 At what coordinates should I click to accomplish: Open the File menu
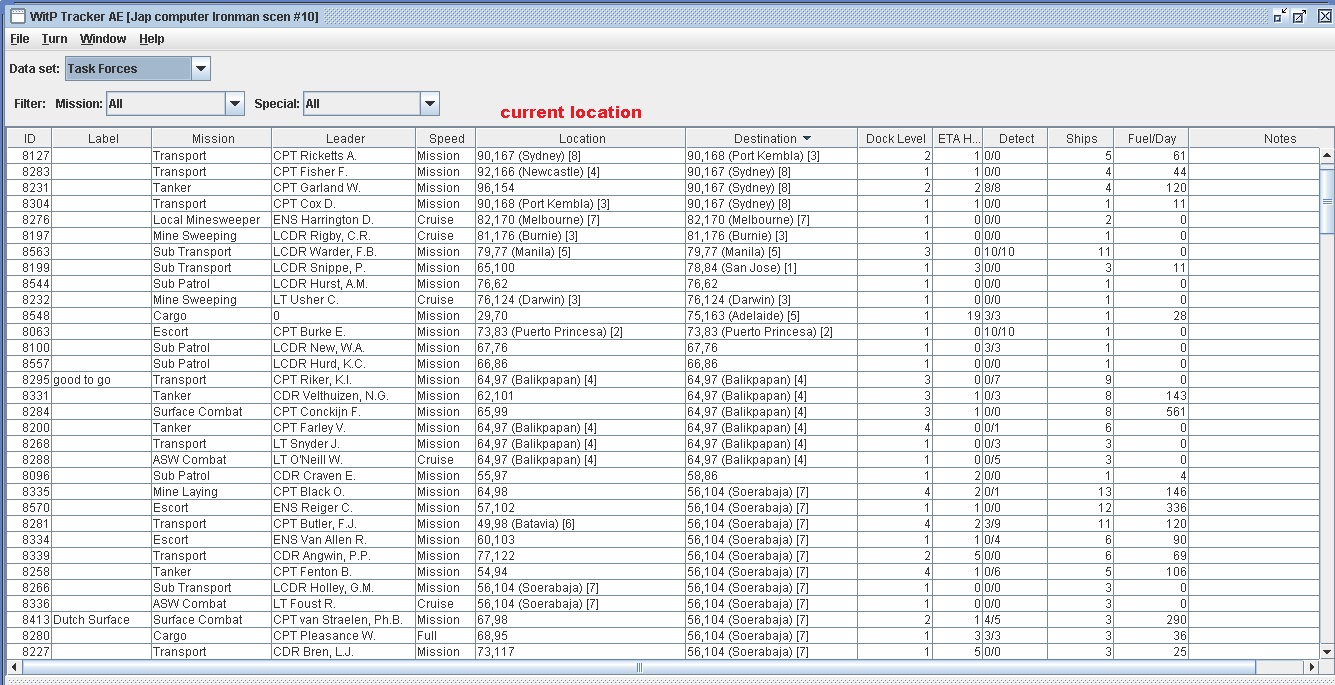[x=19, y=39]
